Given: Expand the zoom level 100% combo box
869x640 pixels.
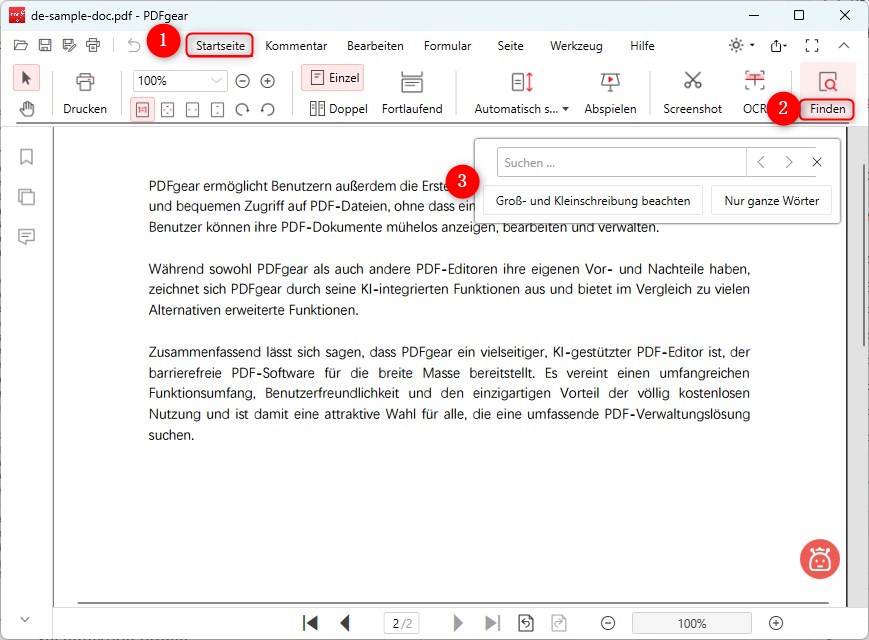Looking at the screenshot, I should click(180, 81).
